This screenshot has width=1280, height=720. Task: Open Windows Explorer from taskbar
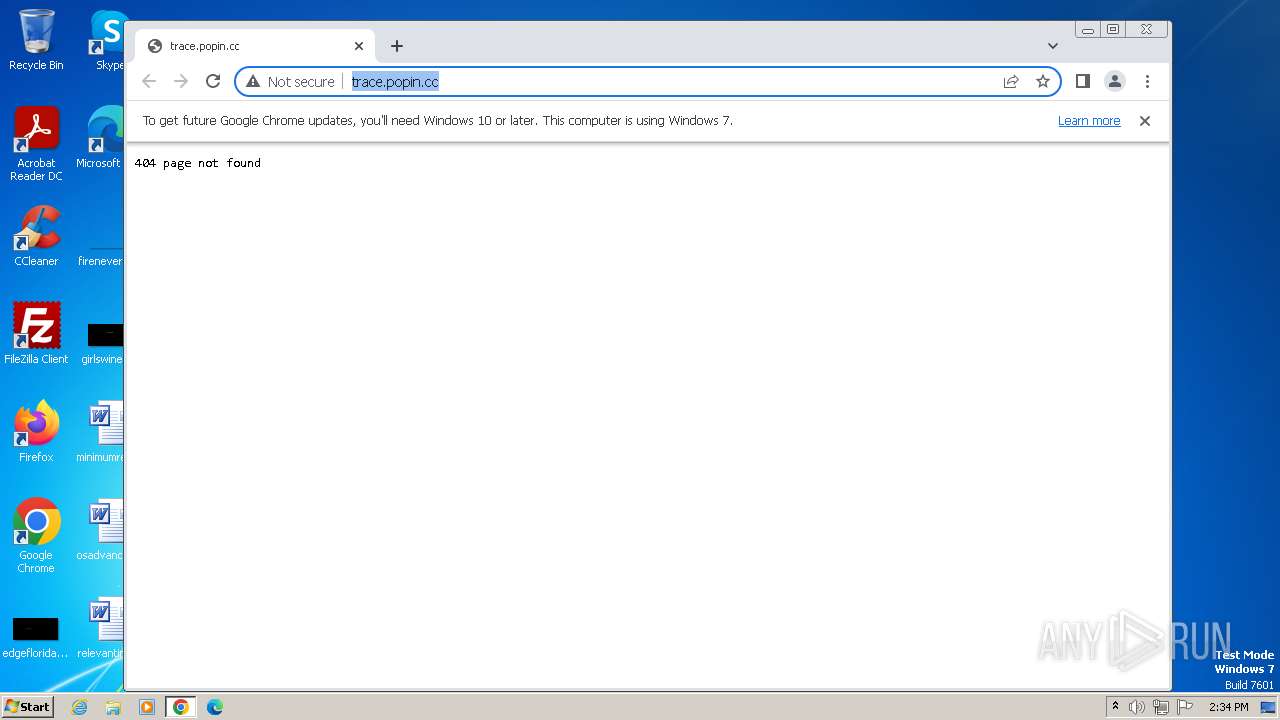tap(113, 707)
